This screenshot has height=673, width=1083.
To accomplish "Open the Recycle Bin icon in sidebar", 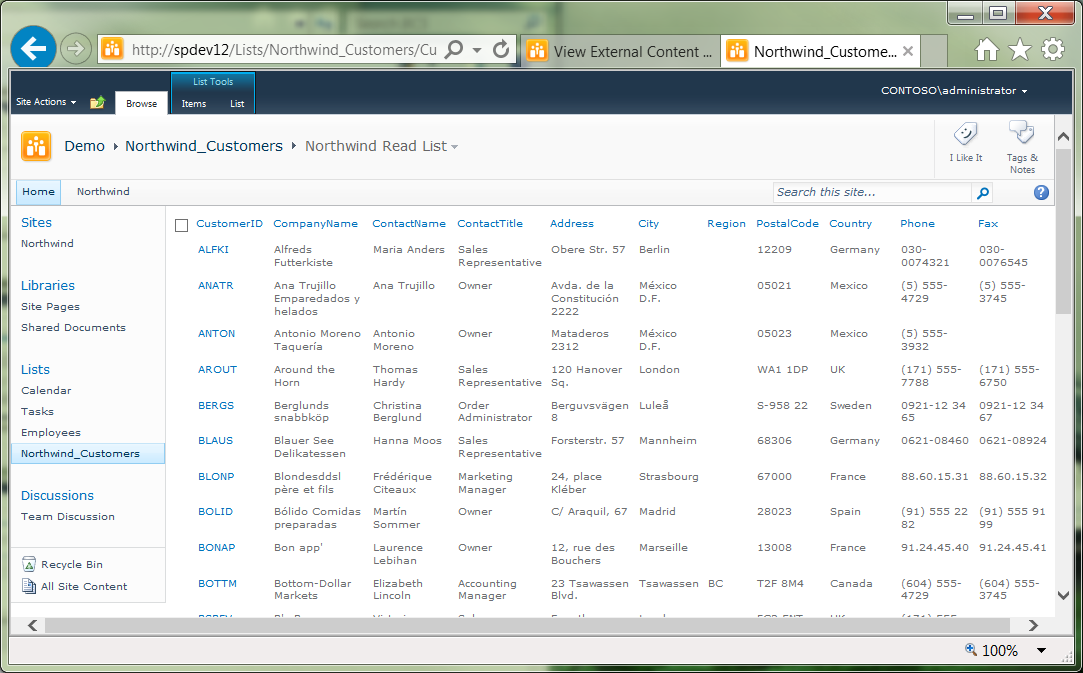I will pyautogui.click(x=29, y=565).
